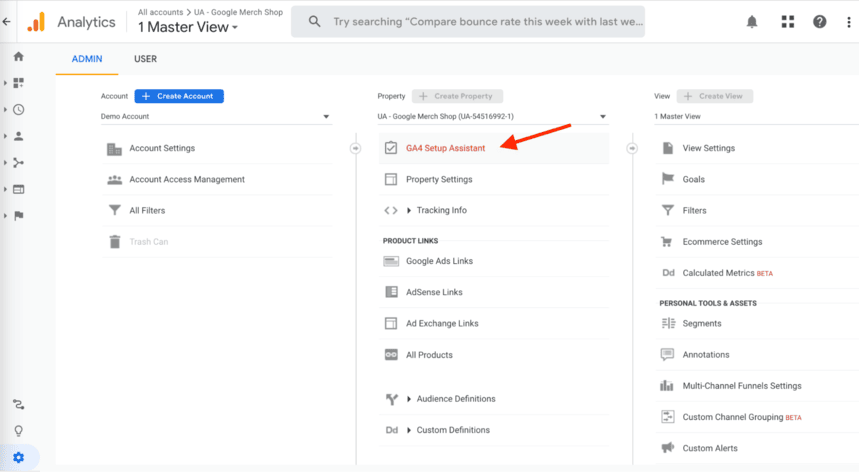Open the Demo Account dropdown
The height and width of the screenshot is (472, 859).
(x=215, y=117)
